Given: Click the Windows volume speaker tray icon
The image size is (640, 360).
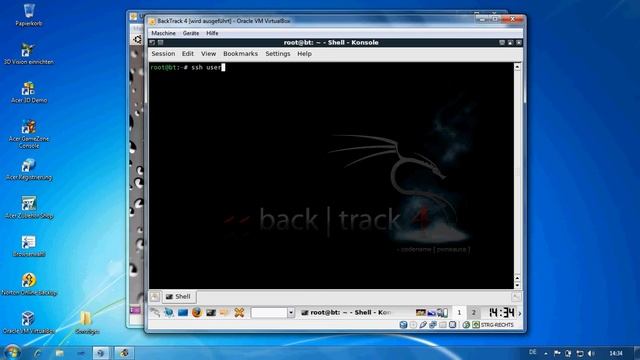Looking at the screenshot, I should [591, 353].
